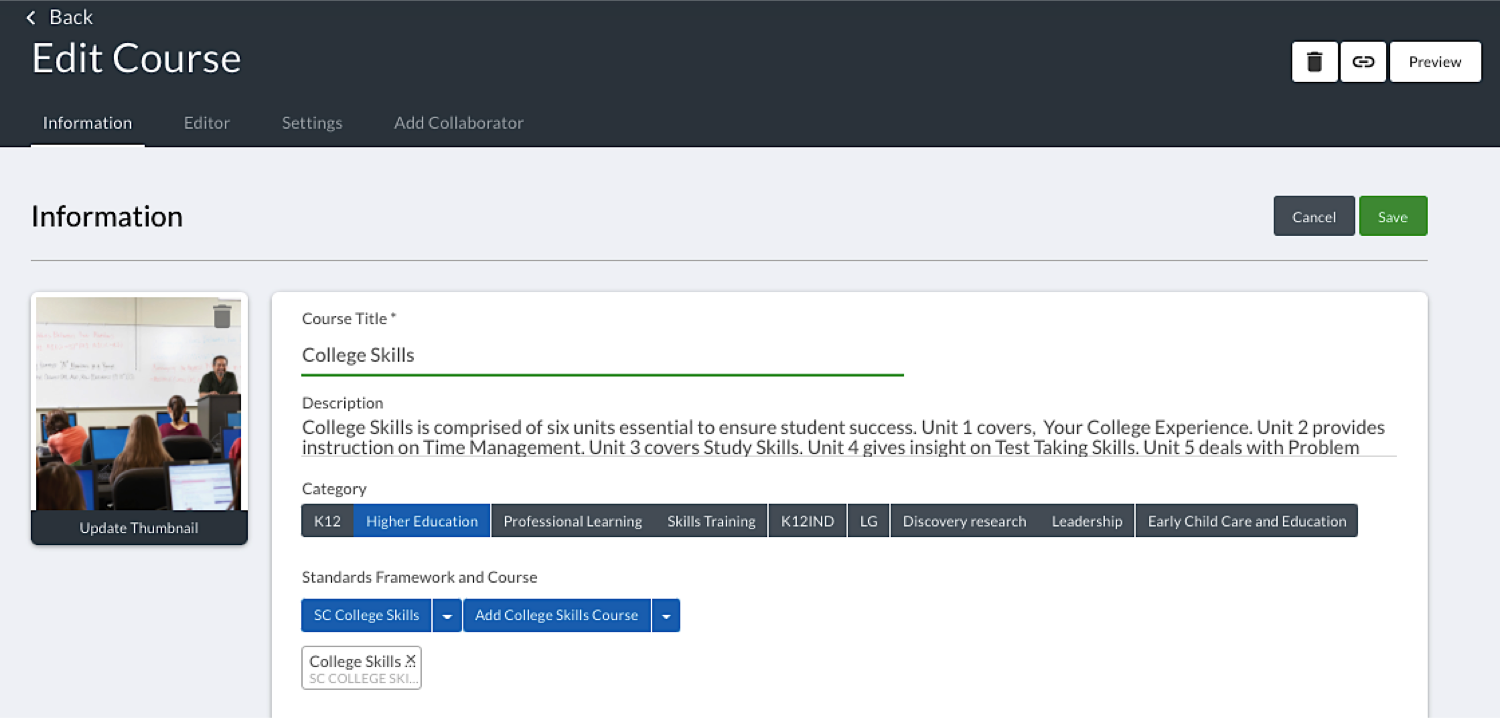Select the K12 category
1500x718 pixels.
click(327, 520)
